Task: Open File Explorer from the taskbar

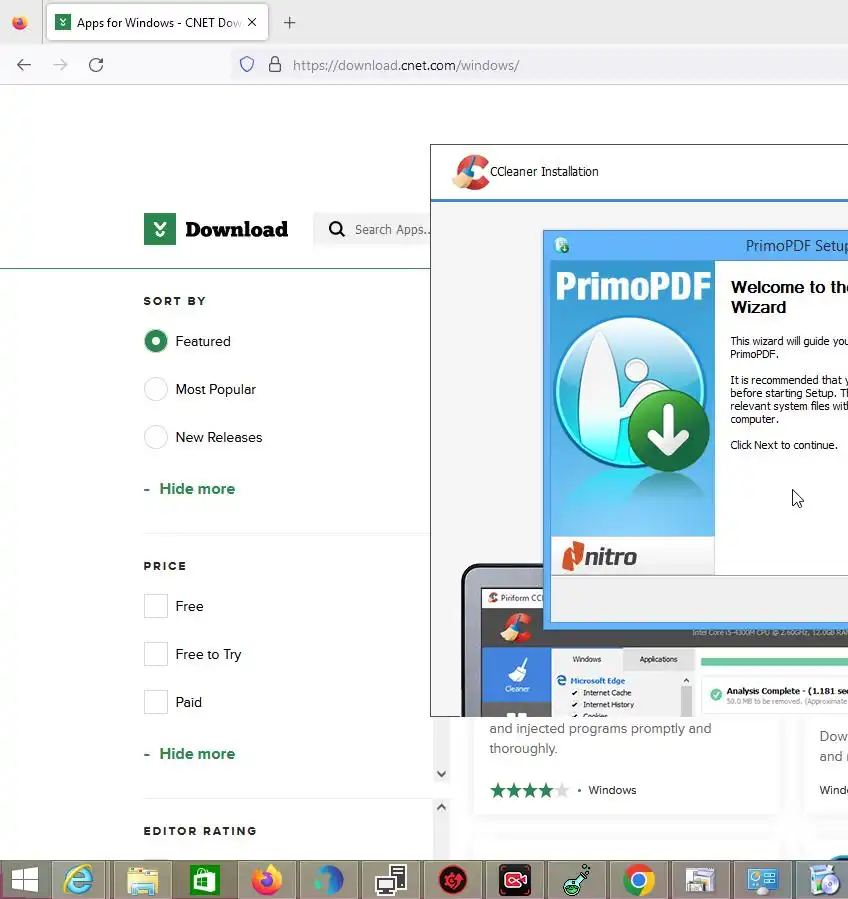Action: 142,881
